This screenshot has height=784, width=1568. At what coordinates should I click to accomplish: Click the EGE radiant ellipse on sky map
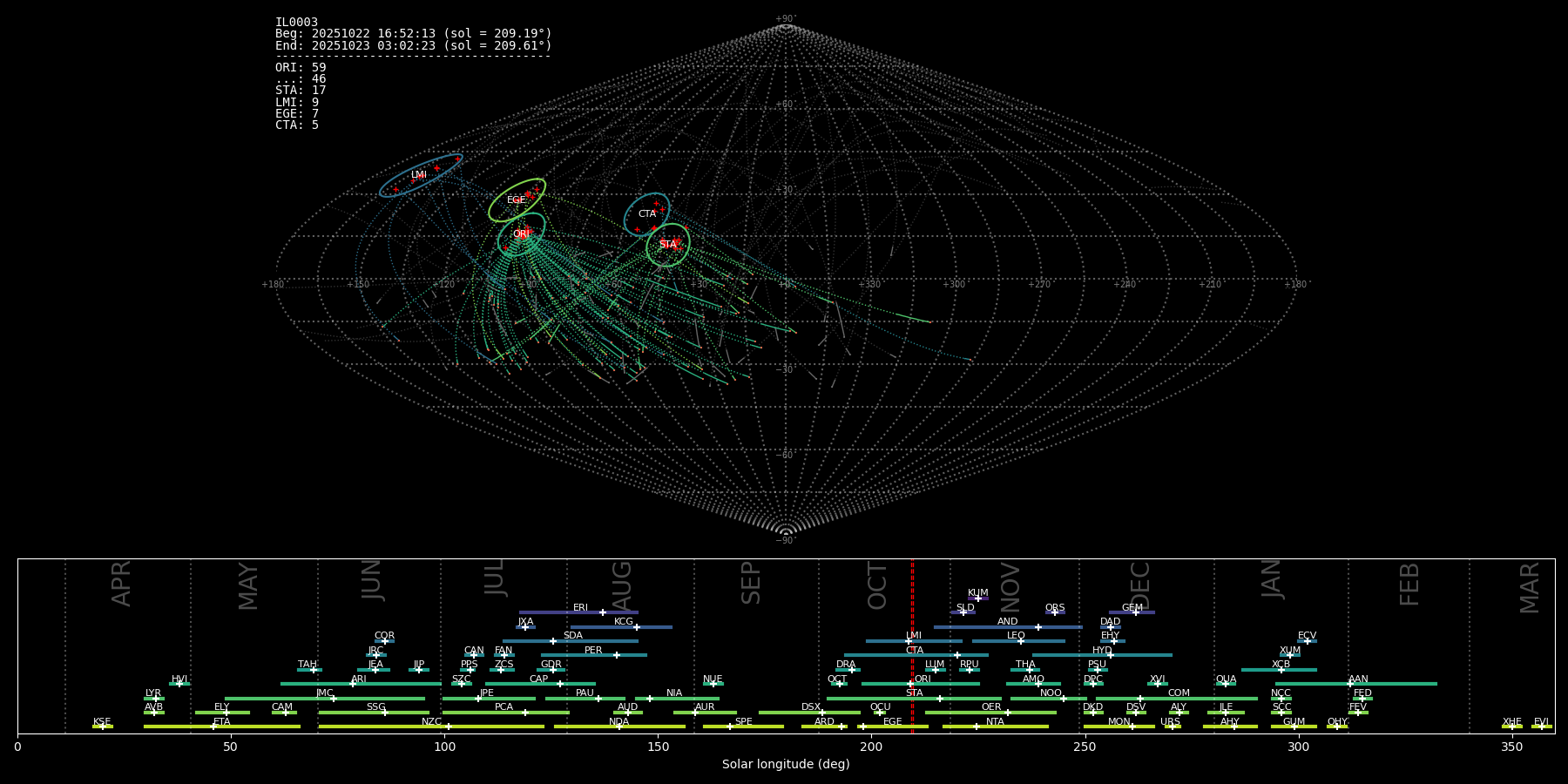click(517, 200)
